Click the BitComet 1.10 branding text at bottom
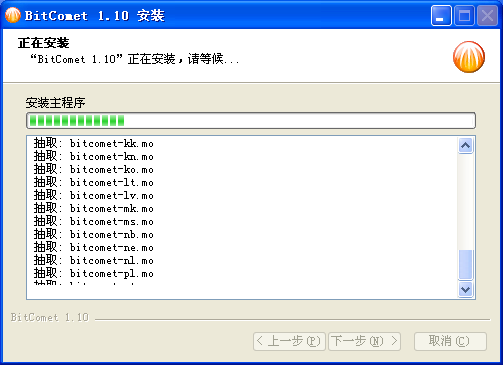Viewport: 503px width, 365px height. click(x=50, y=317)
